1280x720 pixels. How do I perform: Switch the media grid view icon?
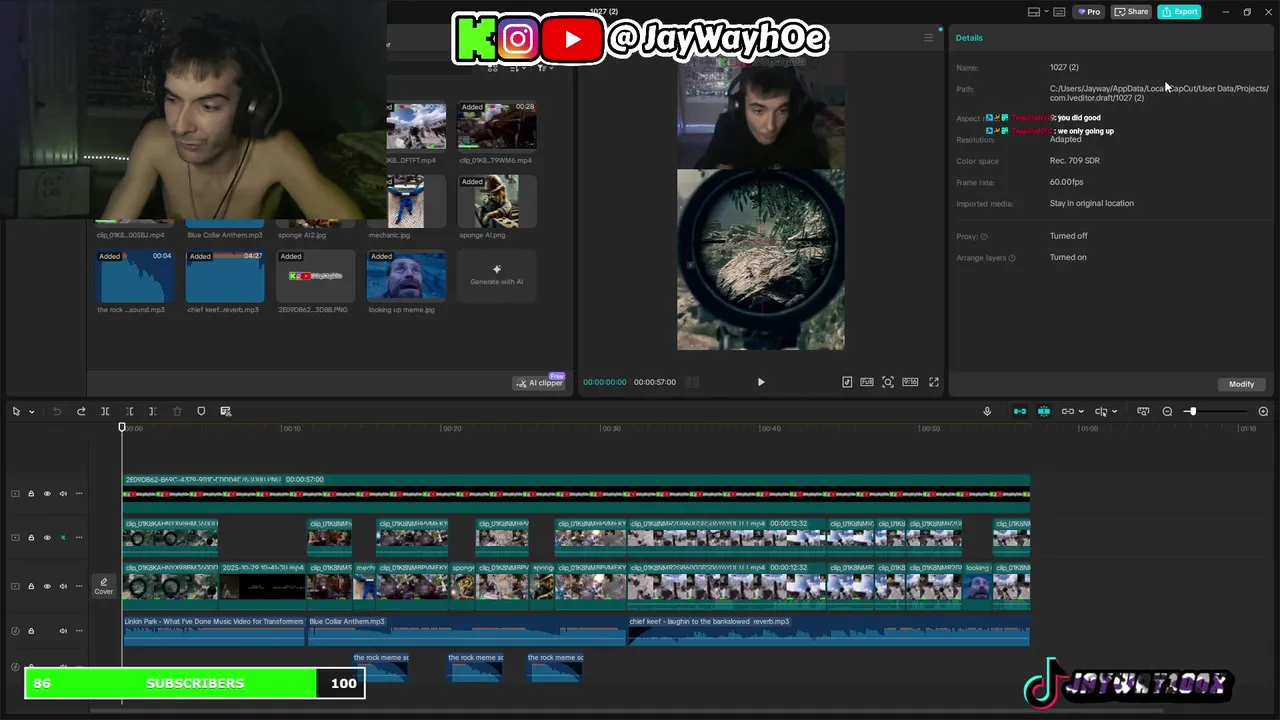492,68
